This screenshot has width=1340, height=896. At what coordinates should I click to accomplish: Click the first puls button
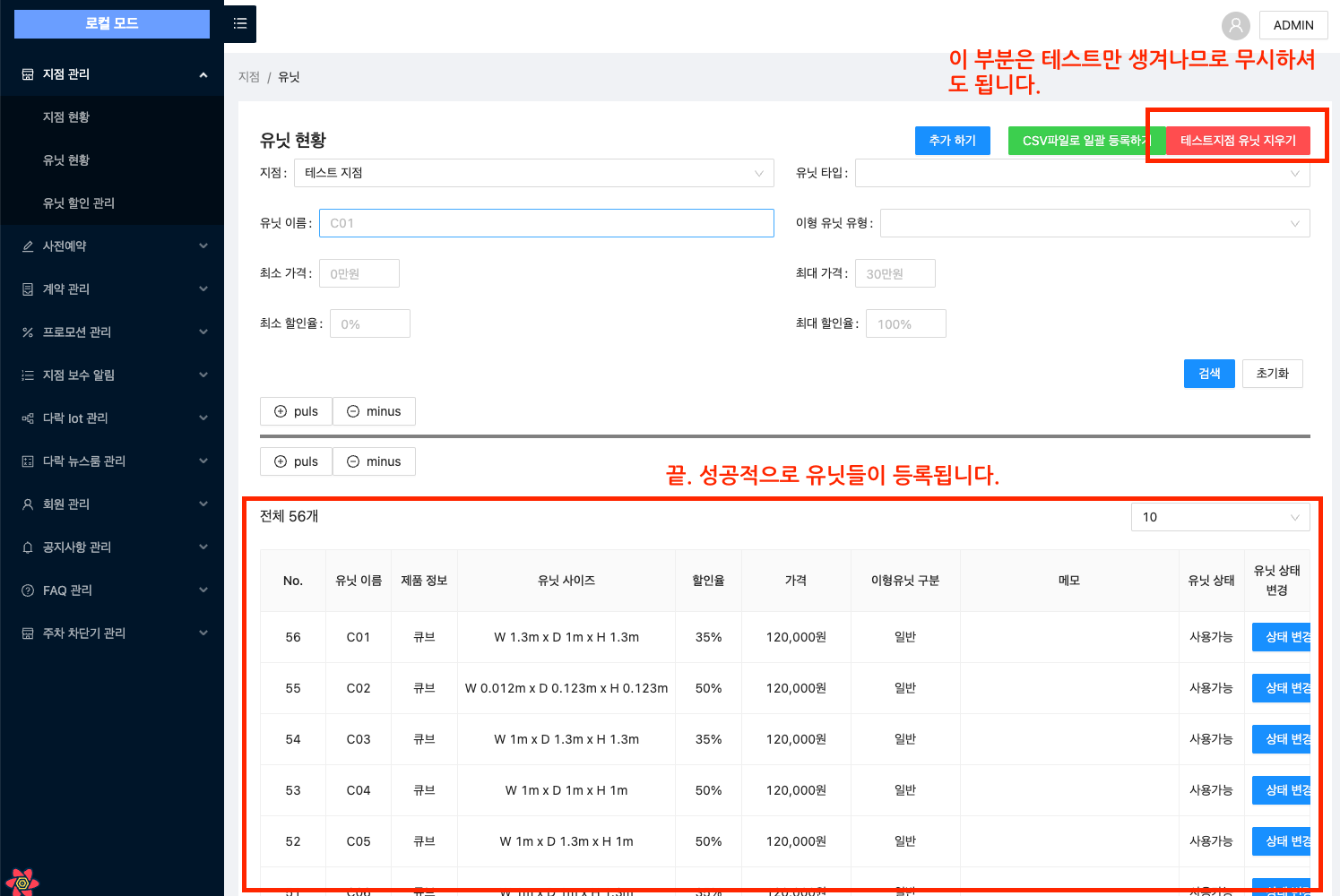click(x=296, y=411)
